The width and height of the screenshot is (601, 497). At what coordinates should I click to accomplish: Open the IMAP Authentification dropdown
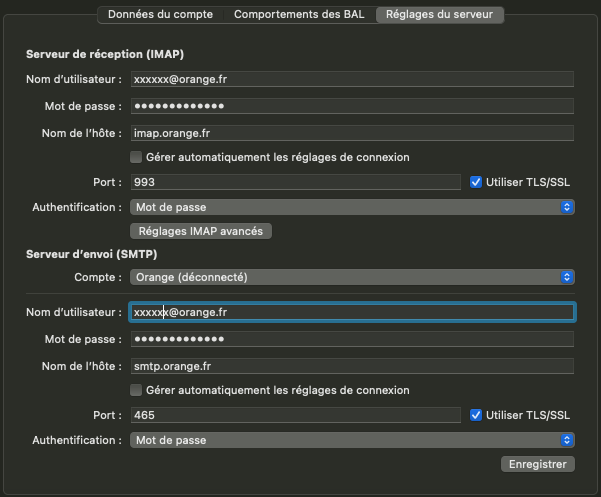(352, 207)
